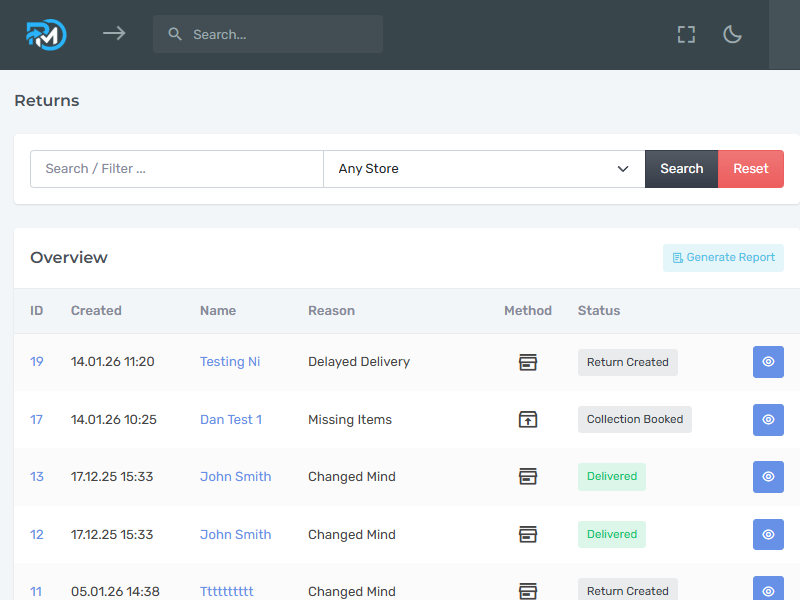Toggle fullscreen mode icon
The image size is (800, 600).
pos(686,34)
